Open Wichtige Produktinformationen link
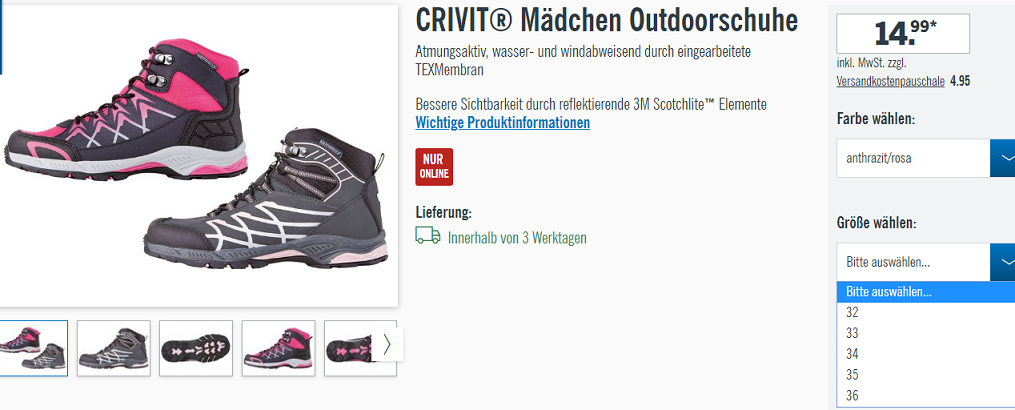 click(502, 122)
